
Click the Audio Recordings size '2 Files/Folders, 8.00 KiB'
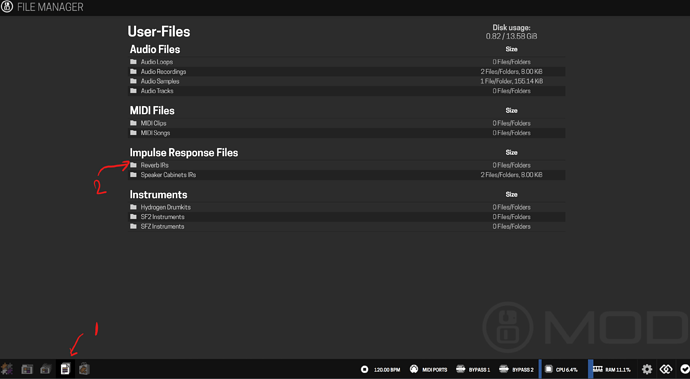[x=511, y=71]
